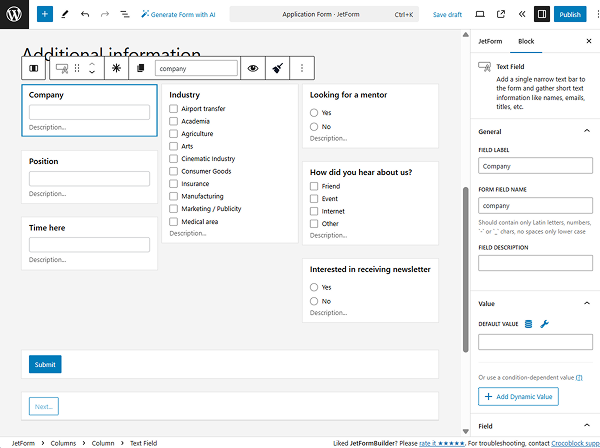Viewport: 600px width, 448px height.
Task: Collapse the Value section
Action: [587, 303]
